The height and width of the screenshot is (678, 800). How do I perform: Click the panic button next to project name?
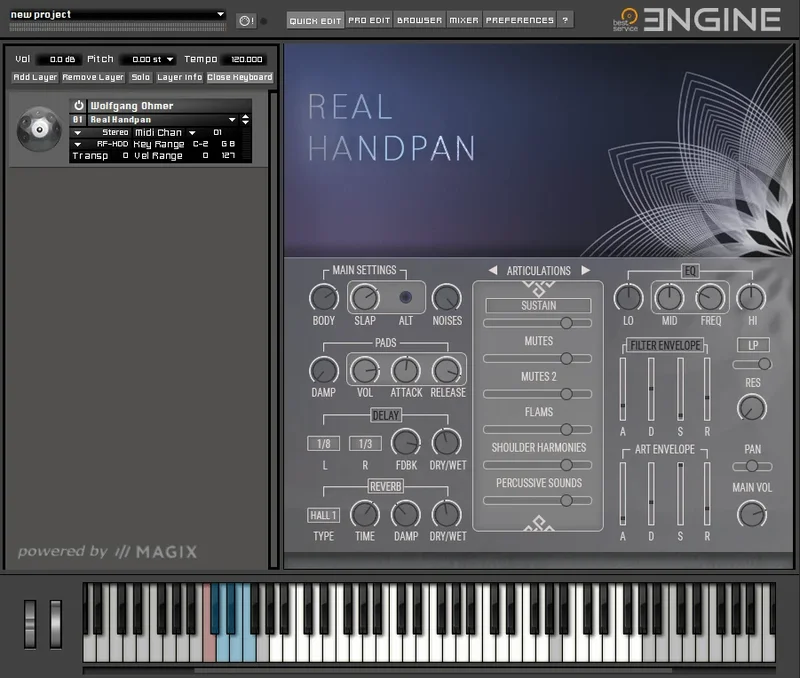point(246,21)
